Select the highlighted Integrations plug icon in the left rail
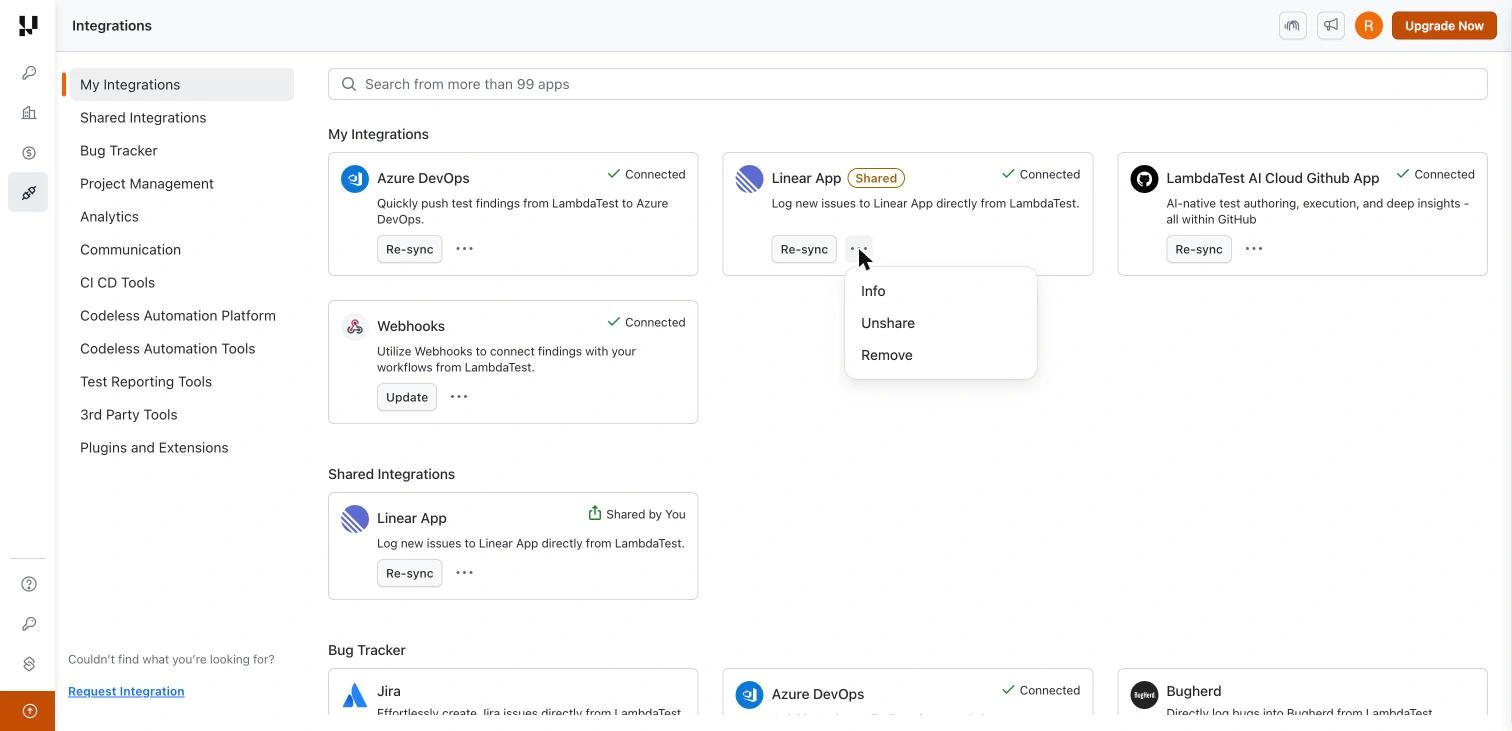Screen dimensions: 1512x731 (29, 192)
